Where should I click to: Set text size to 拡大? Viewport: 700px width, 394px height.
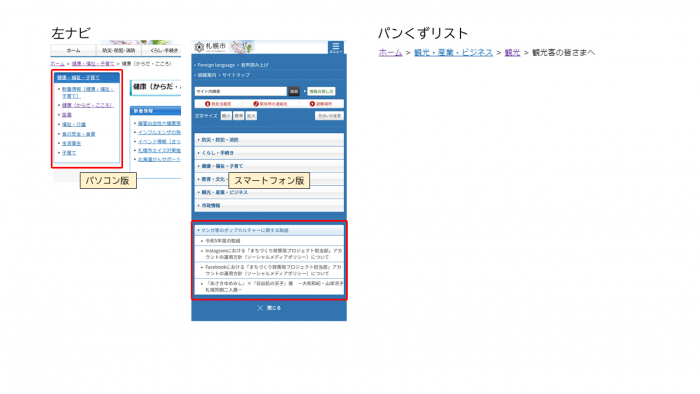(251, 116)
